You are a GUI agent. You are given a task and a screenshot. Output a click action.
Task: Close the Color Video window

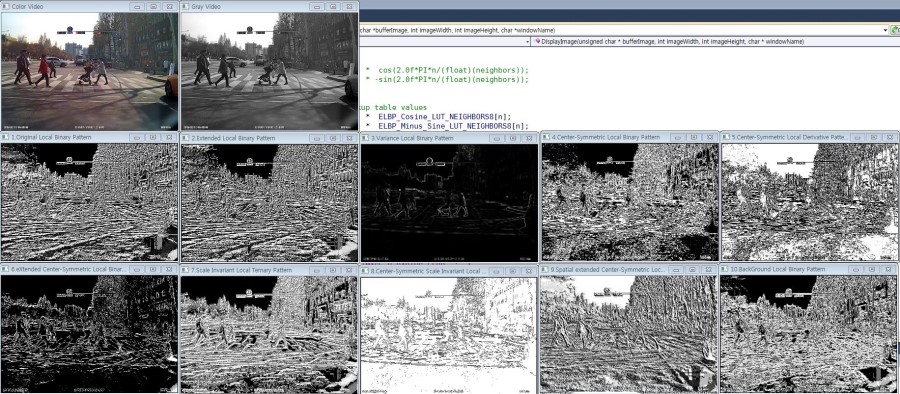(x=169, y=6)
